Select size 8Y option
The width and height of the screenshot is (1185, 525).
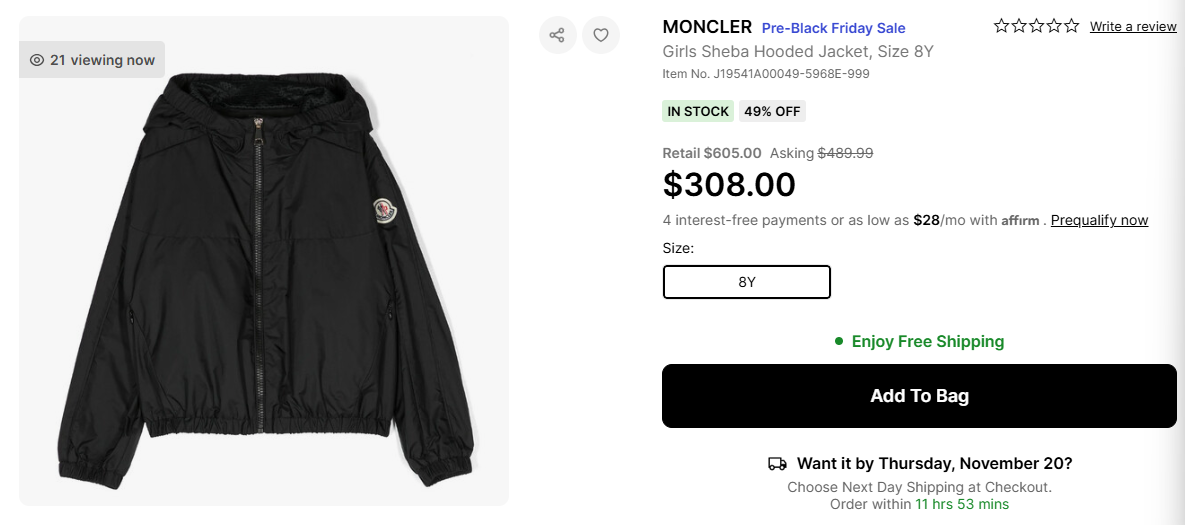pos(746,282)
